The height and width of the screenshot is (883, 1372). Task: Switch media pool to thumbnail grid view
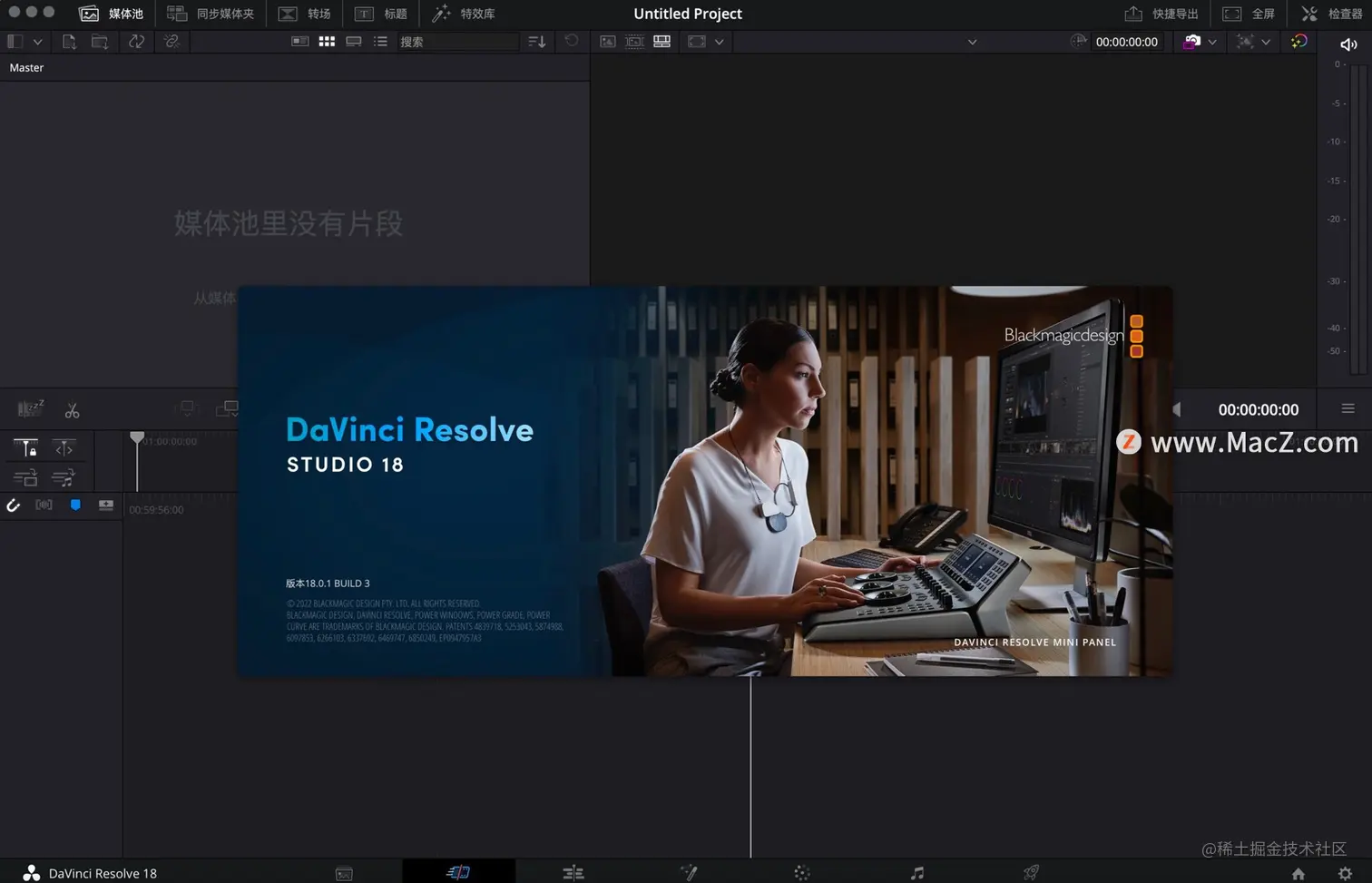pos(327,42)
